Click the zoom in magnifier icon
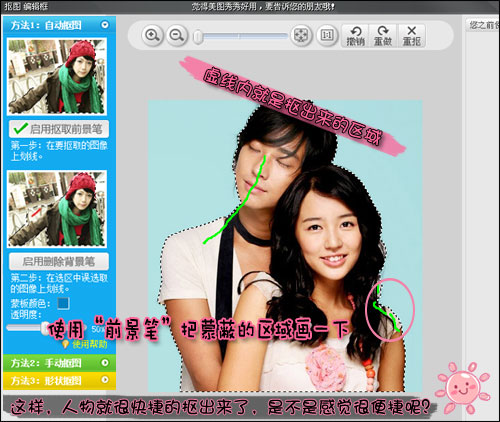500x422 pixels. [152, 35]
